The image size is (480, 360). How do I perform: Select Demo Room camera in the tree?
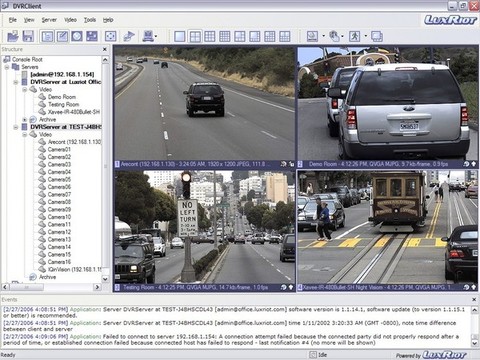click(x=62, y=97)
